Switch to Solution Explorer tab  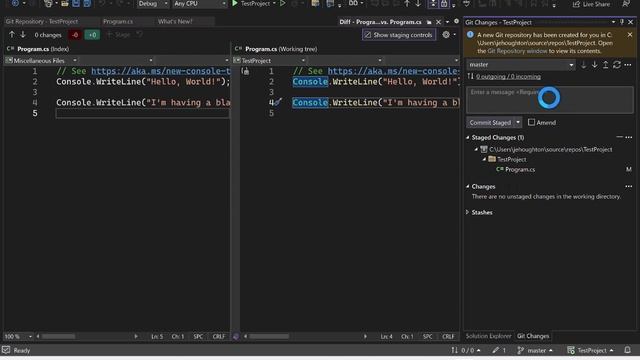click(488, 336)
